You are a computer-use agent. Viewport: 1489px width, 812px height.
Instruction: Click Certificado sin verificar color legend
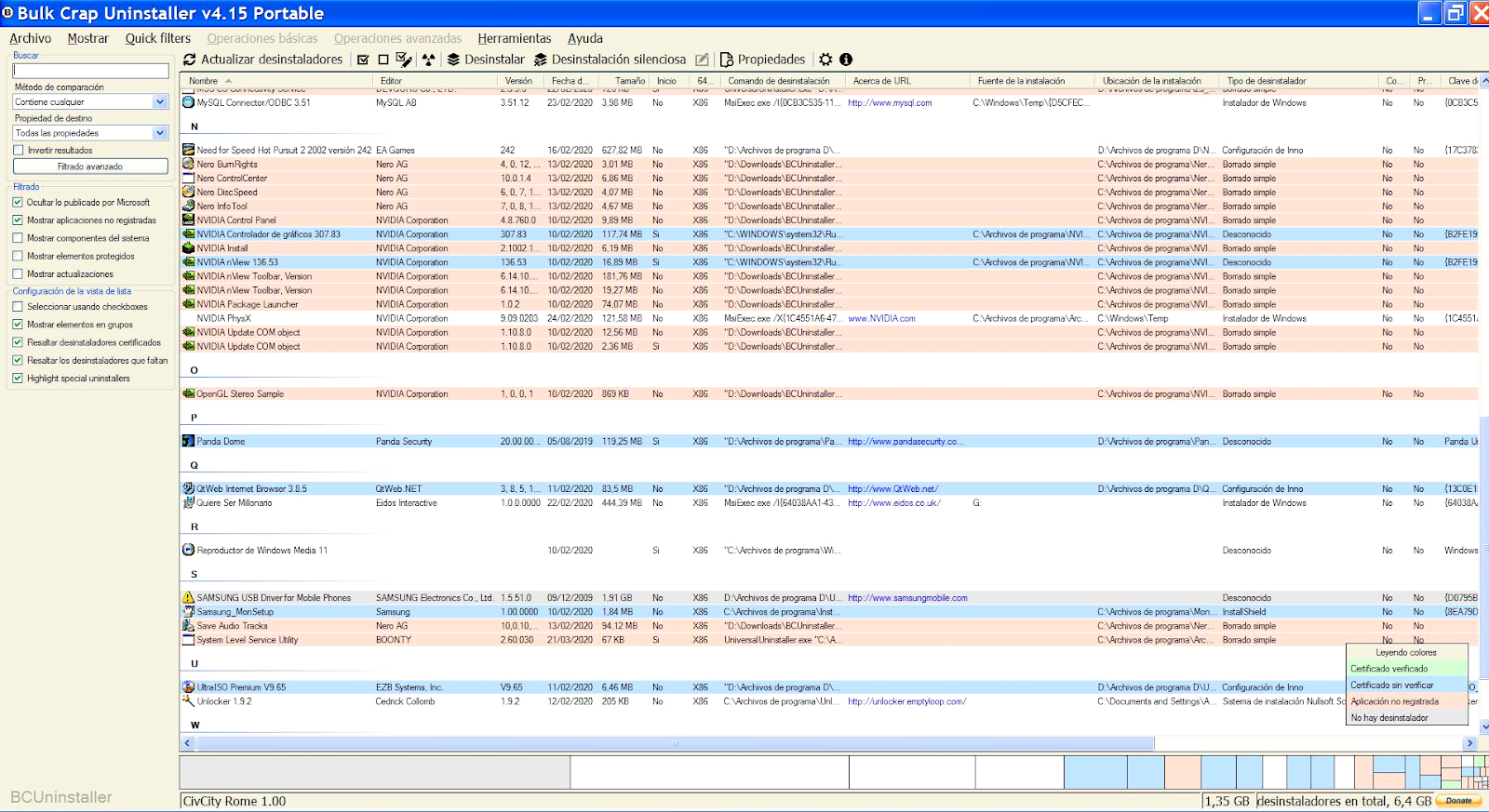tap(1407, 686)
